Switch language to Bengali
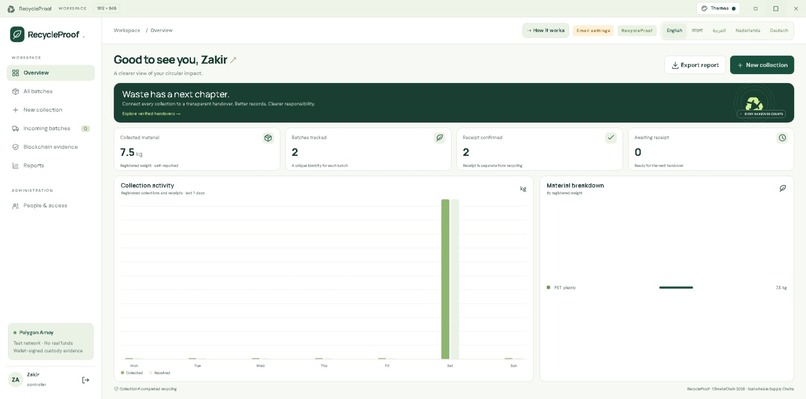 click(697, 30)
